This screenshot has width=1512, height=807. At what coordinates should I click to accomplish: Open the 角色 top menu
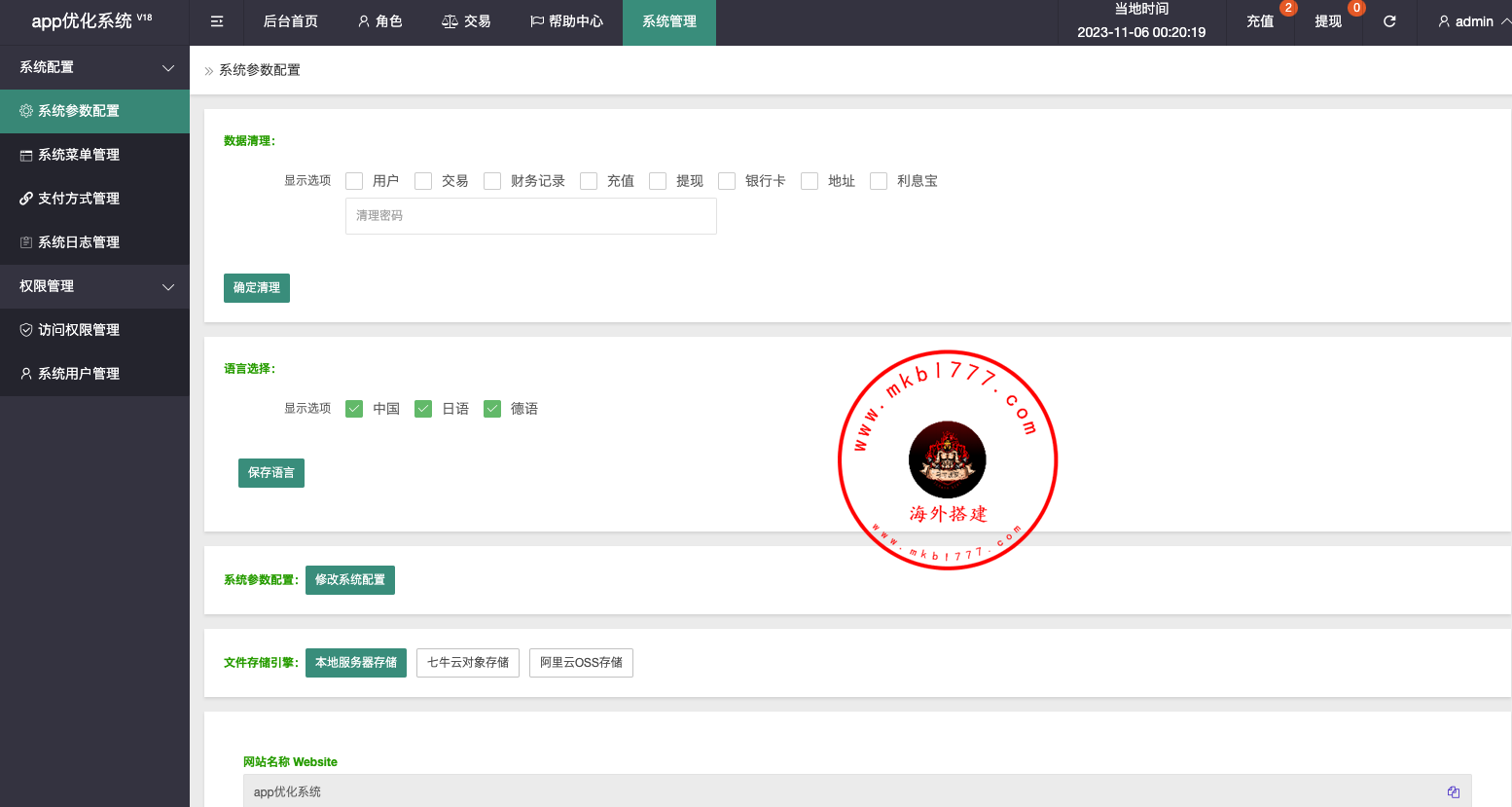coord(380,21)
